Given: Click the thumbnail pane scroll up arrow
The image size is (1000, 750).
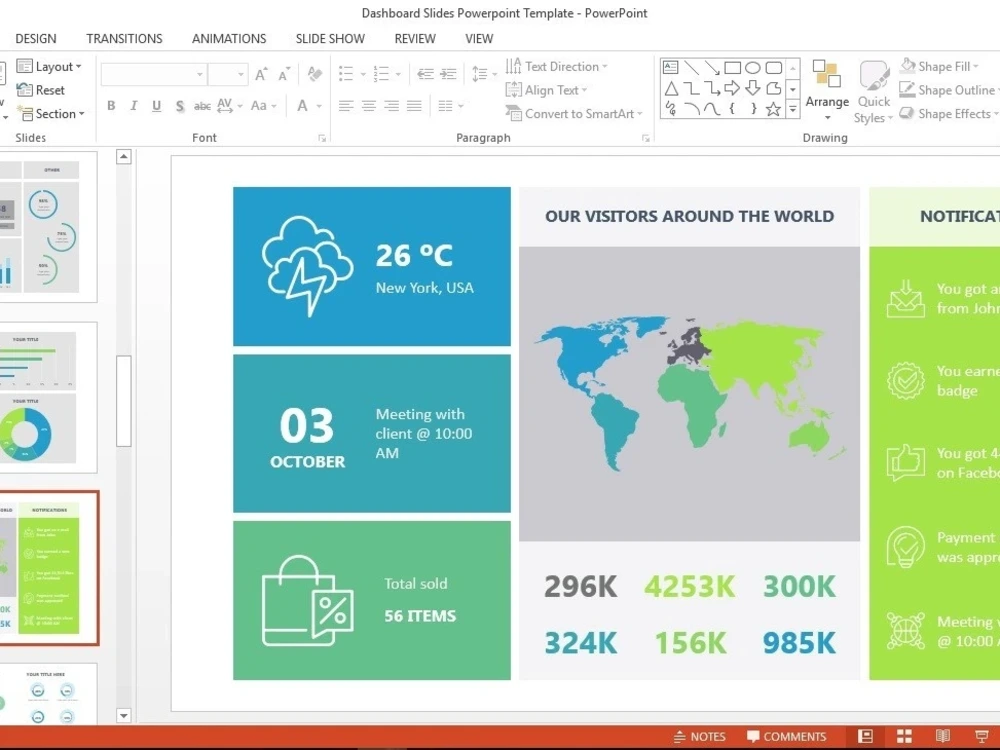Looking at the screenshot, I should tap(124, 156).
